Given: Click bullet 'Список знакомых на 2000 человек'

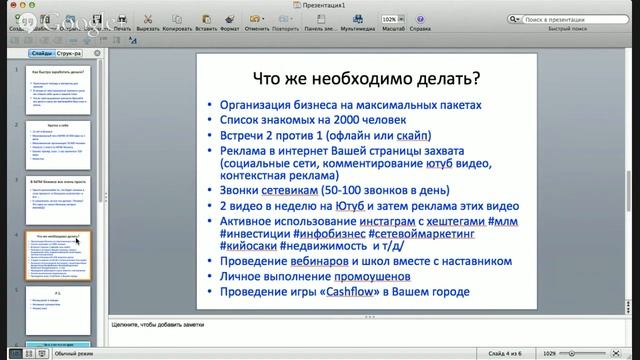Looking at the screenshot, I should pos(313,120).
